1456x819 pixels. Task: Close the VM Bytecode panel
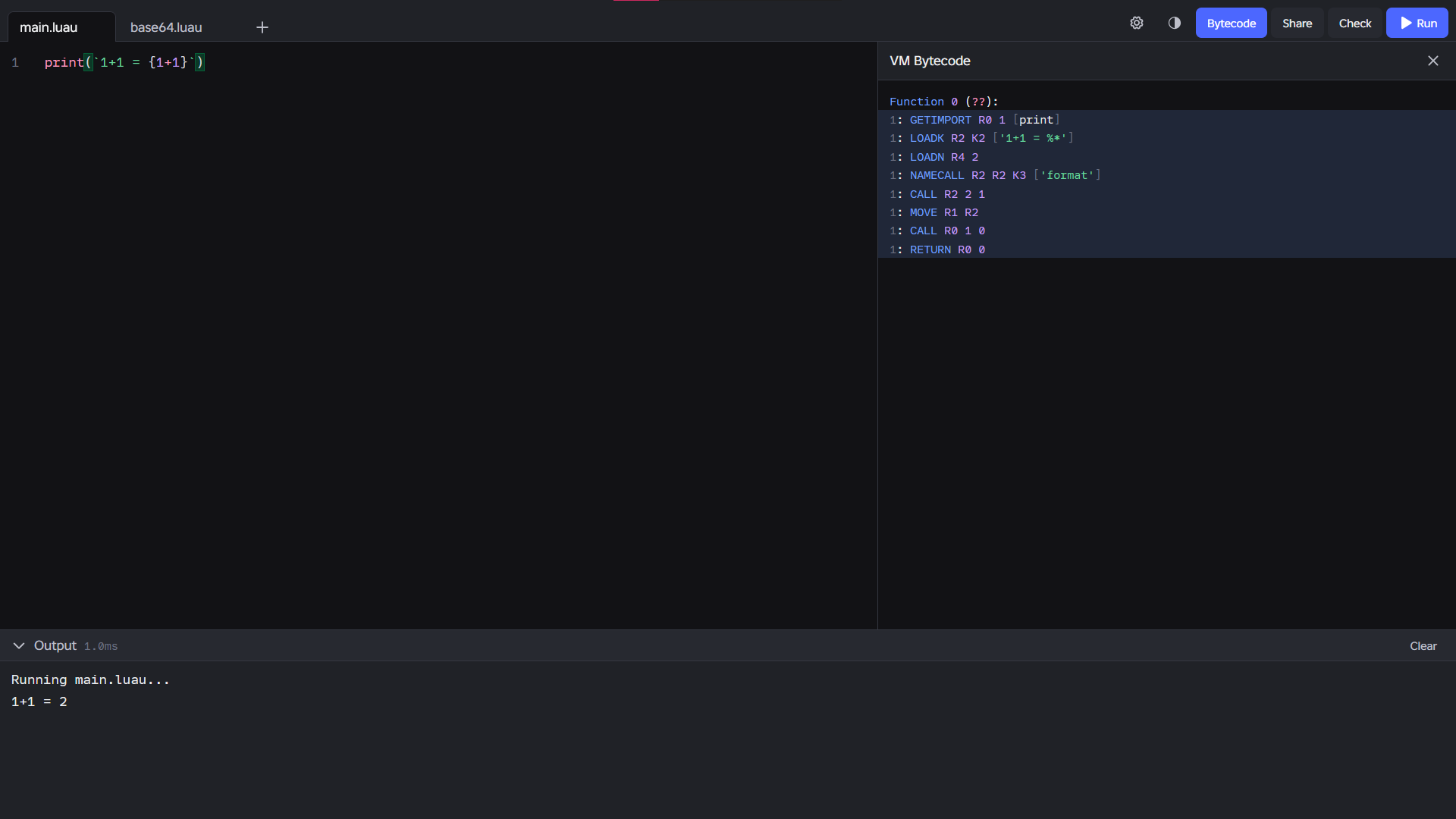point(1432,61)
